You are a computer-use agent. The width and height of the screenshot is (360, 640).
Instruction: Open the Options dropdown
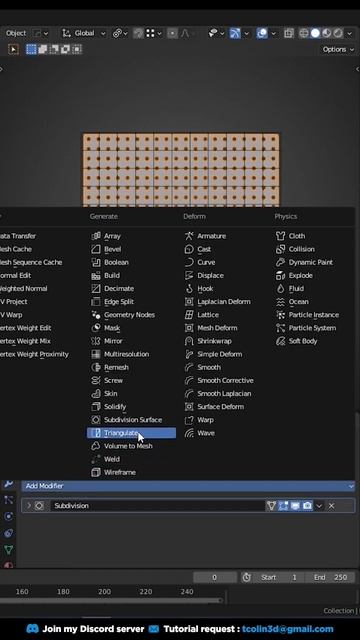click(338, 49)
